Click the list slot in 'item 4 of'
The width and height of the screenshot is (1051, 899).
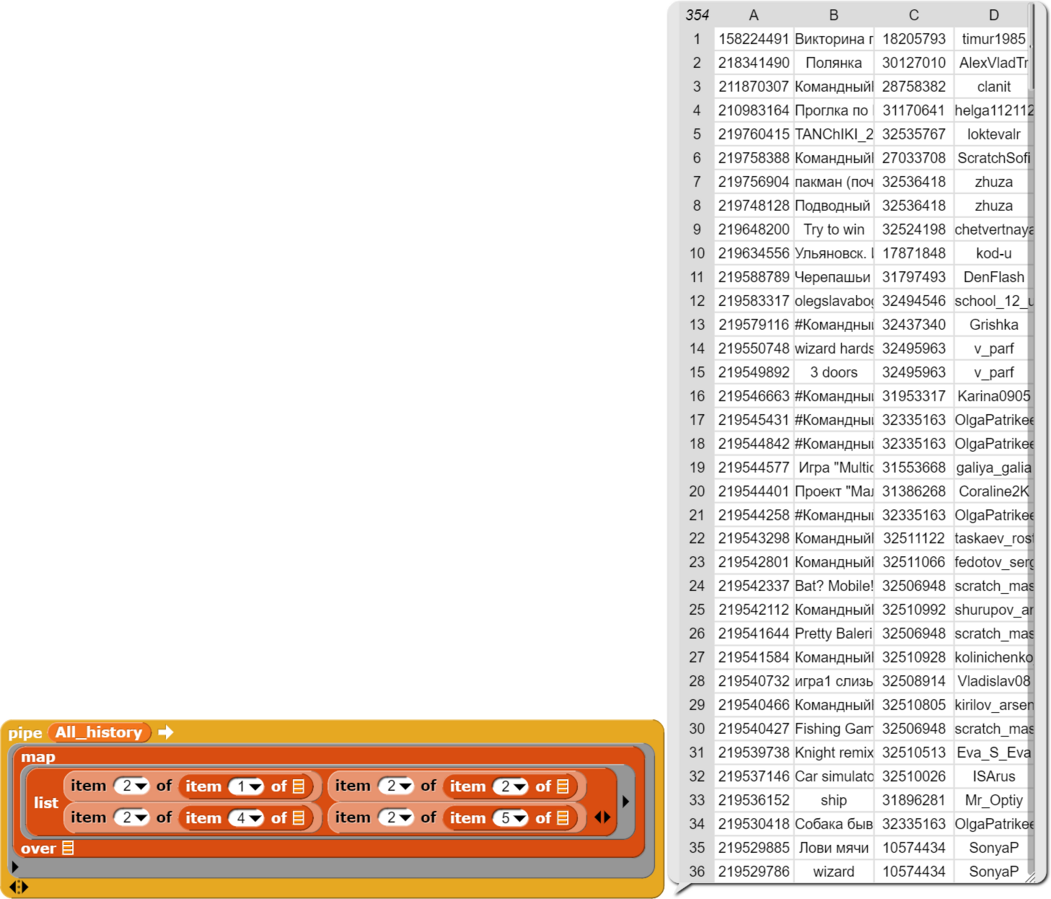tap(298, 818)
